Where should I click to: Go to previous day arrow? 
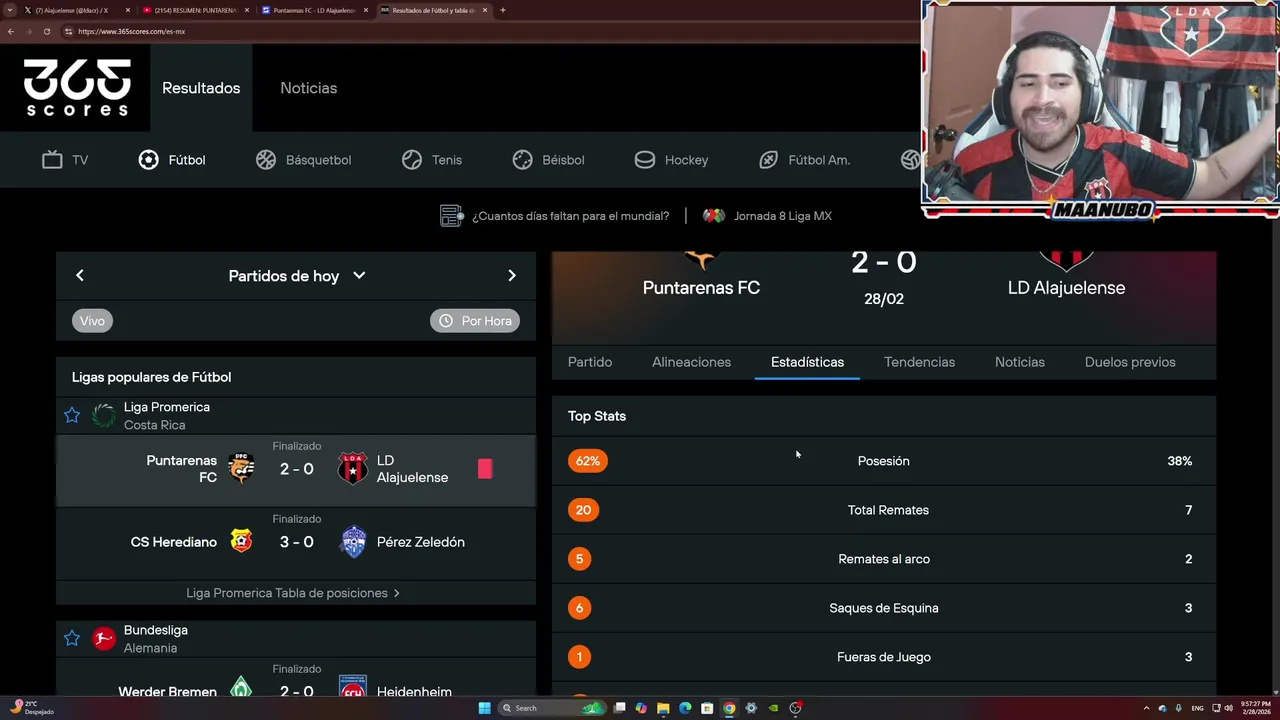point(80,276)
